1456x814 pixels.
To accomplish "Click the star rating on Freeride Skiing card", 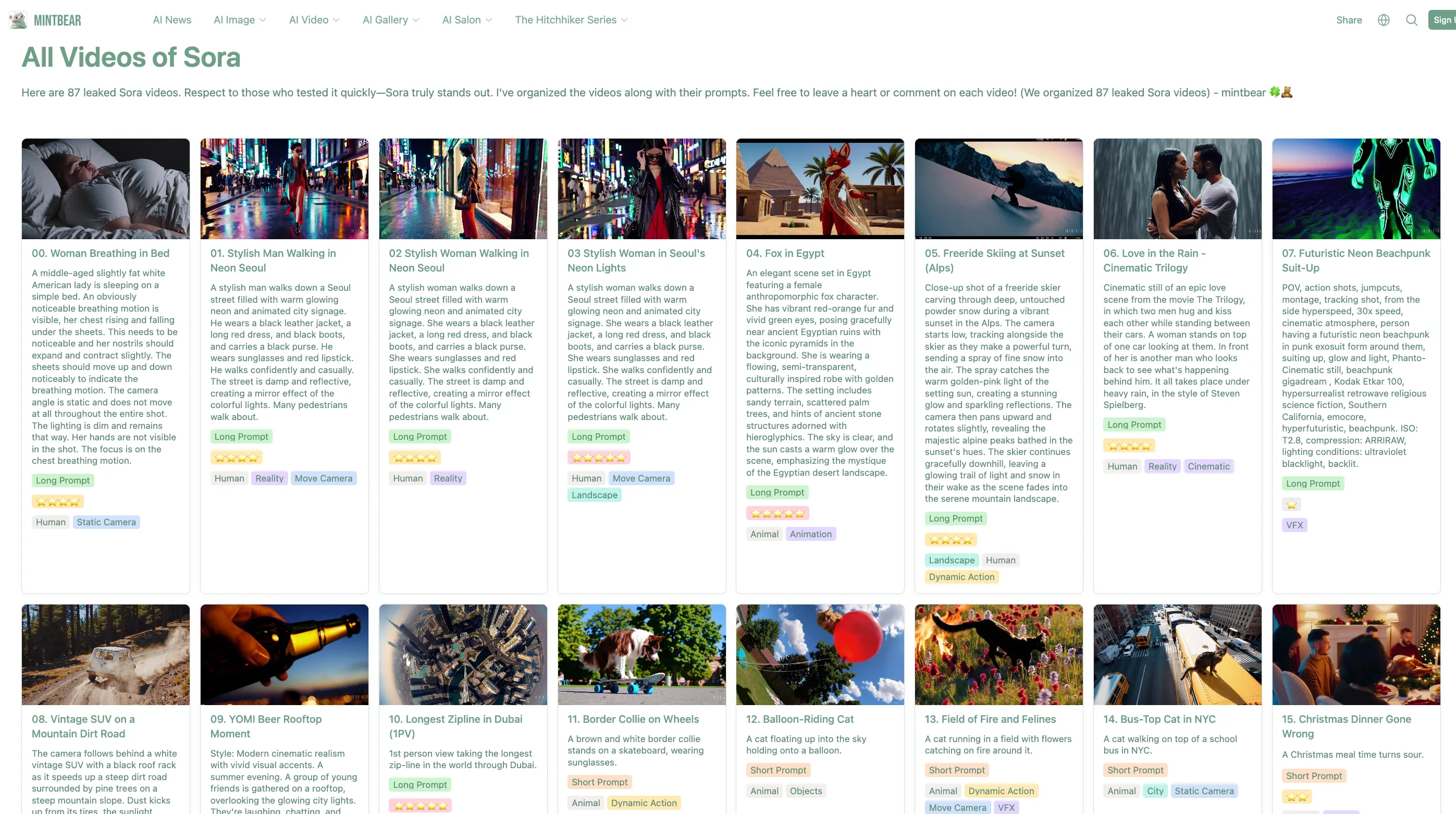I will tap(950, 540).
